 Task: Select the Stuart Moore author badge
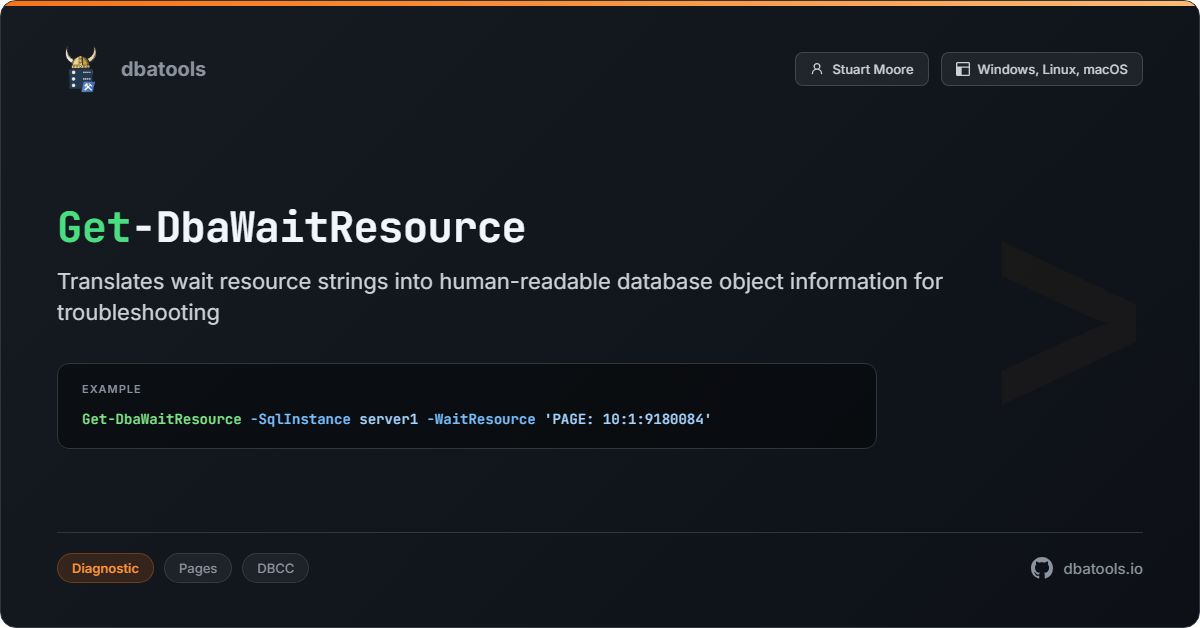pyautogui.click(x=861, y=69)
